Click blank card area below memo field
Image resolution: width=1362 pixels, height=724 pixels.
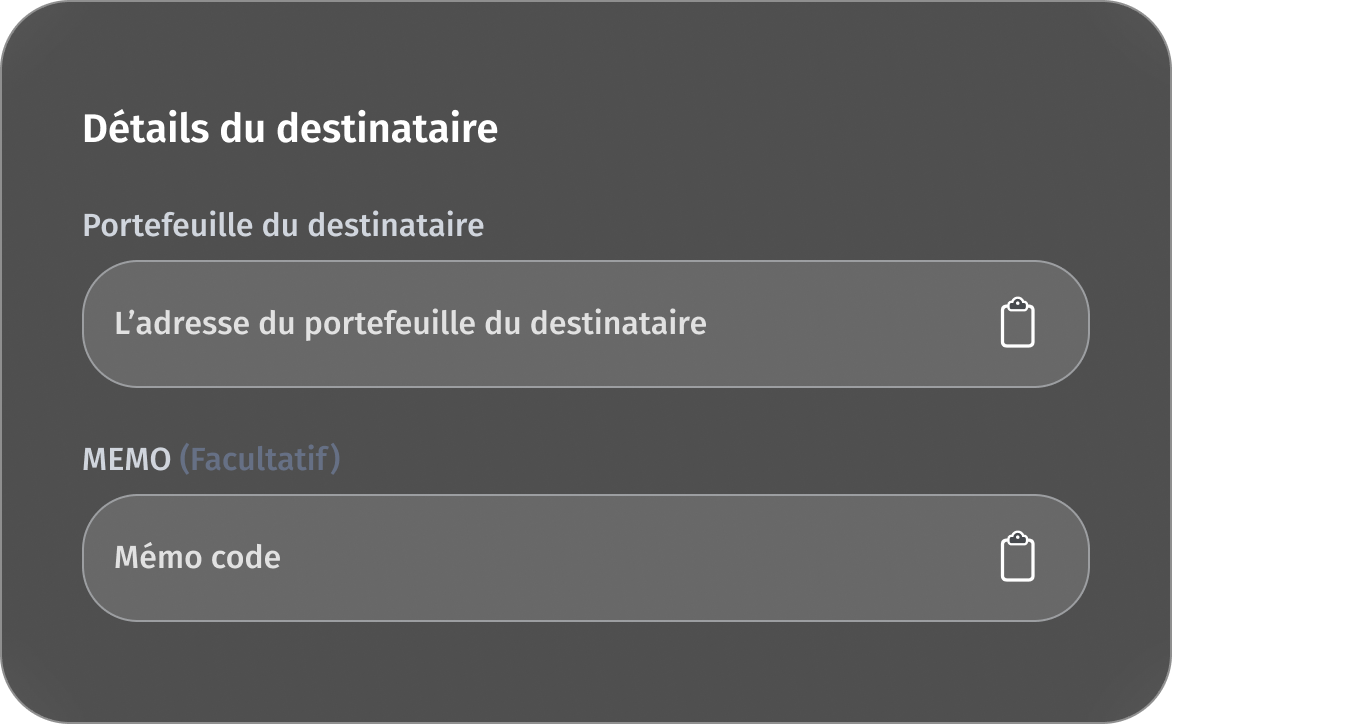pyautogui.click(x=585, y=670)
